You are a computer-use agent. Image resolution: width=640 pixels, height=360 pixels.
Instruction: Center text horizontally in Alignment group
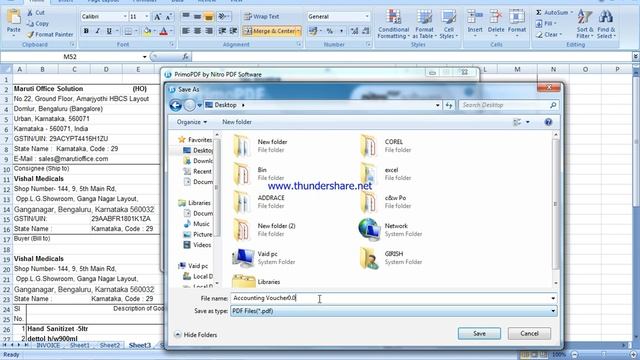click(197, 31)
